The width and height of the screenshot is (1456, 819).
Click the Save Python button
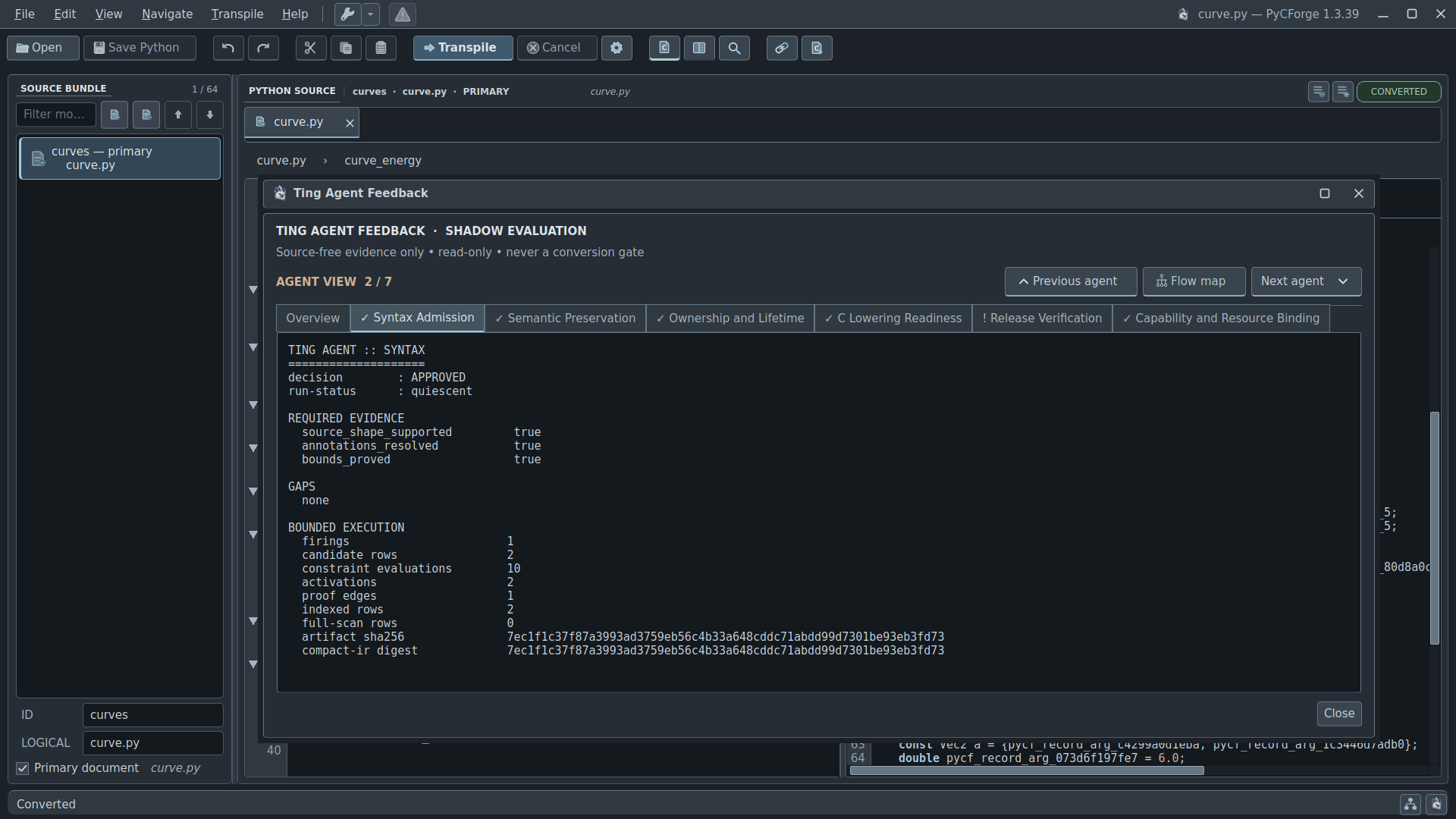pos(140,48)
